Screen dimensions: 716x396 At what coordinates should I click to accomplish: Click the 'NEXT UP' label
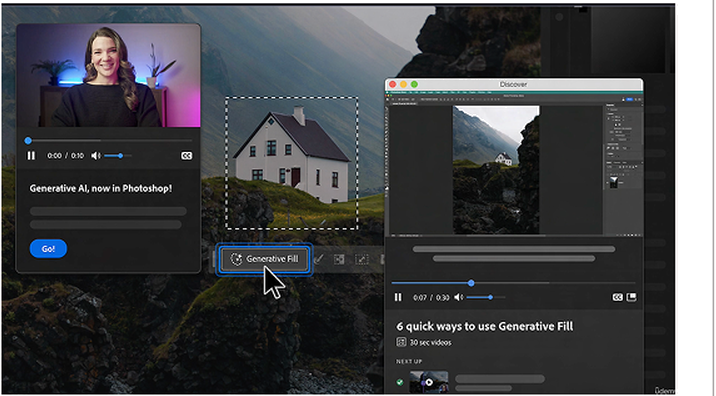click(409, 361)
